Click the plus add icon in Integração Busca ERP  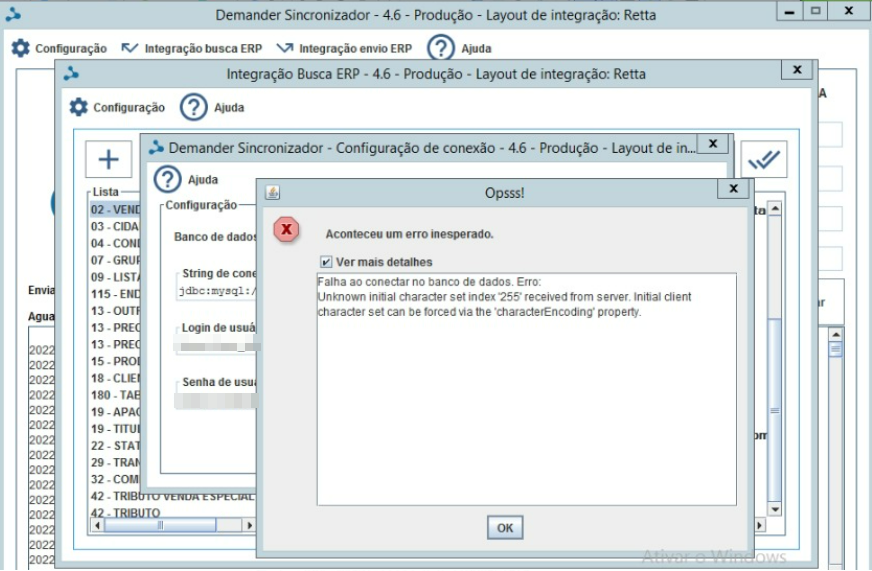[x=108, y=159]
